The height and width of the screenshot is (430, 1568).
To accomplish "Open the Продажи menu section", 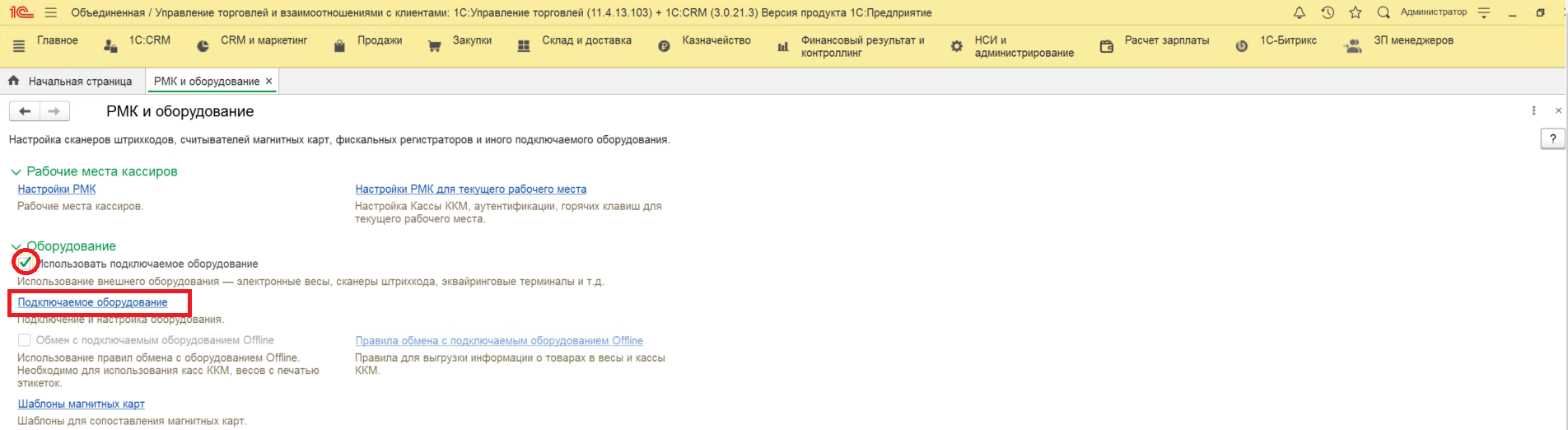I will [379, 40].
